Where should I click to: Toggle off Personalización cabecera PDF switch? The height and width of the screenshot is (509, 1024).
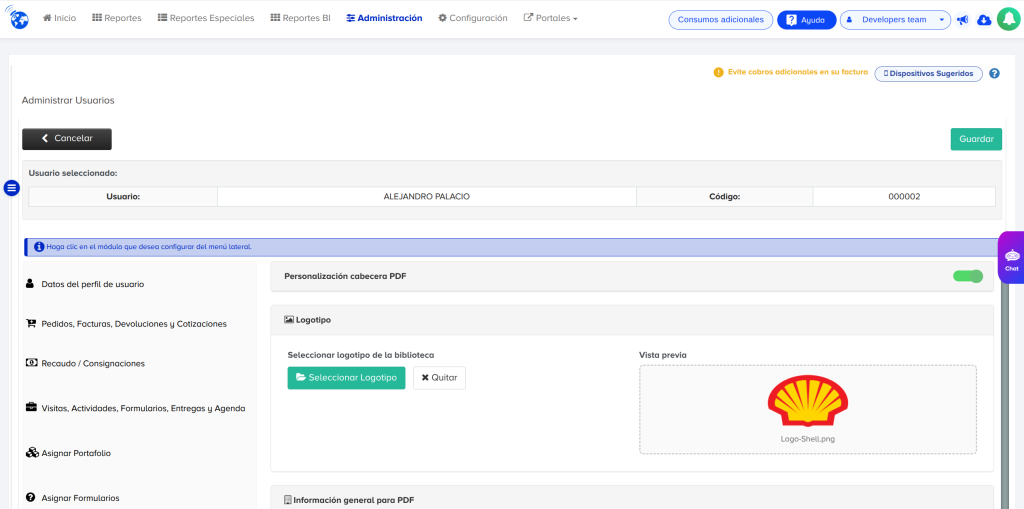pyautogui.click(x=968, y=276)
